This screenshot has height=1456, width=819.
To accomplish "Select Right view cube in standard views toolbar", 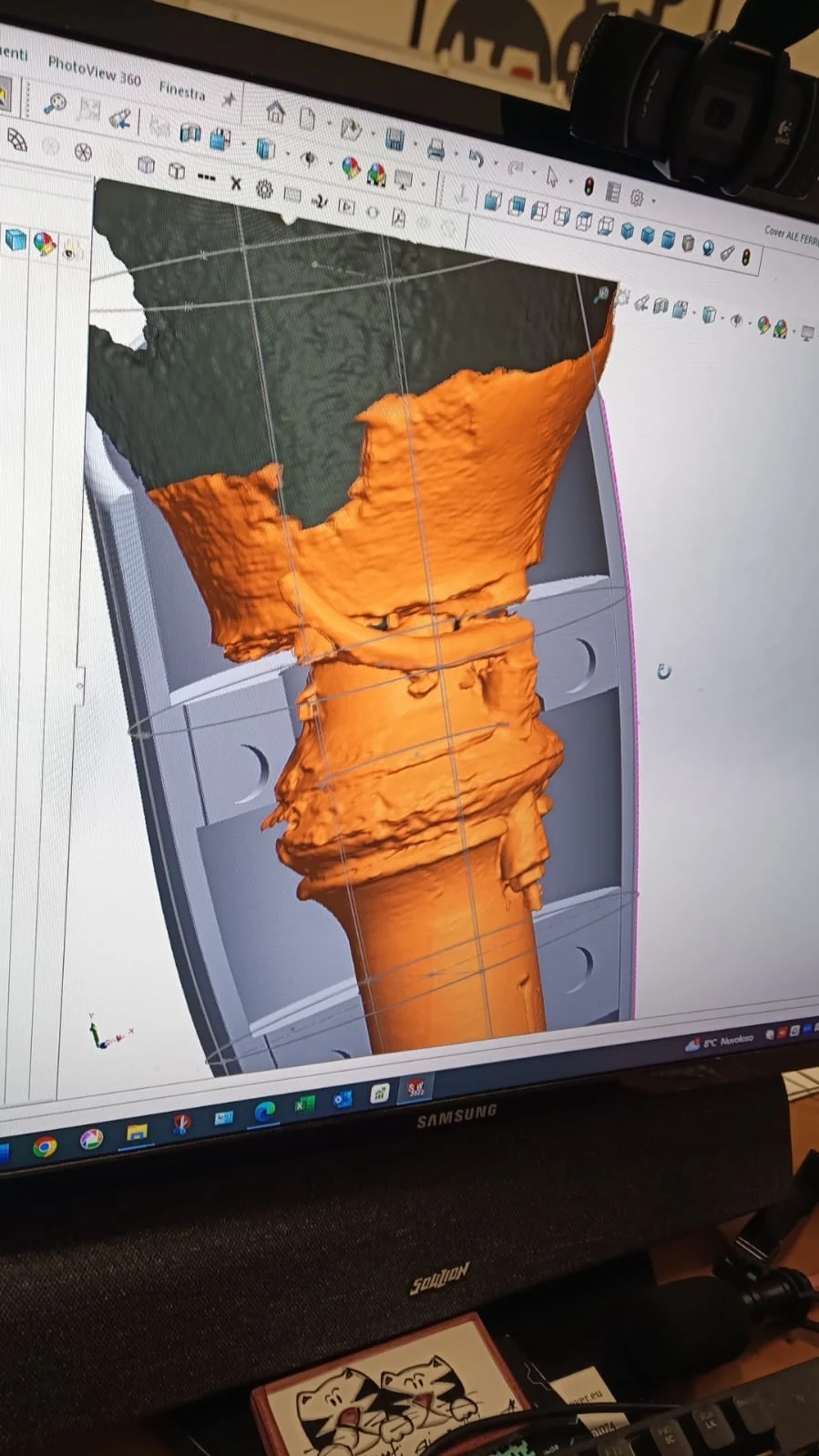I will point(562,216).
